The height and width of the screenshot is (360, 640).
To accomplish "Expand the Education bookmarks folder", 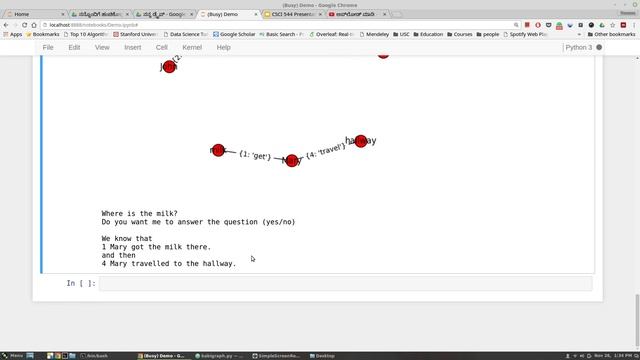I will (x=428, y=34).
